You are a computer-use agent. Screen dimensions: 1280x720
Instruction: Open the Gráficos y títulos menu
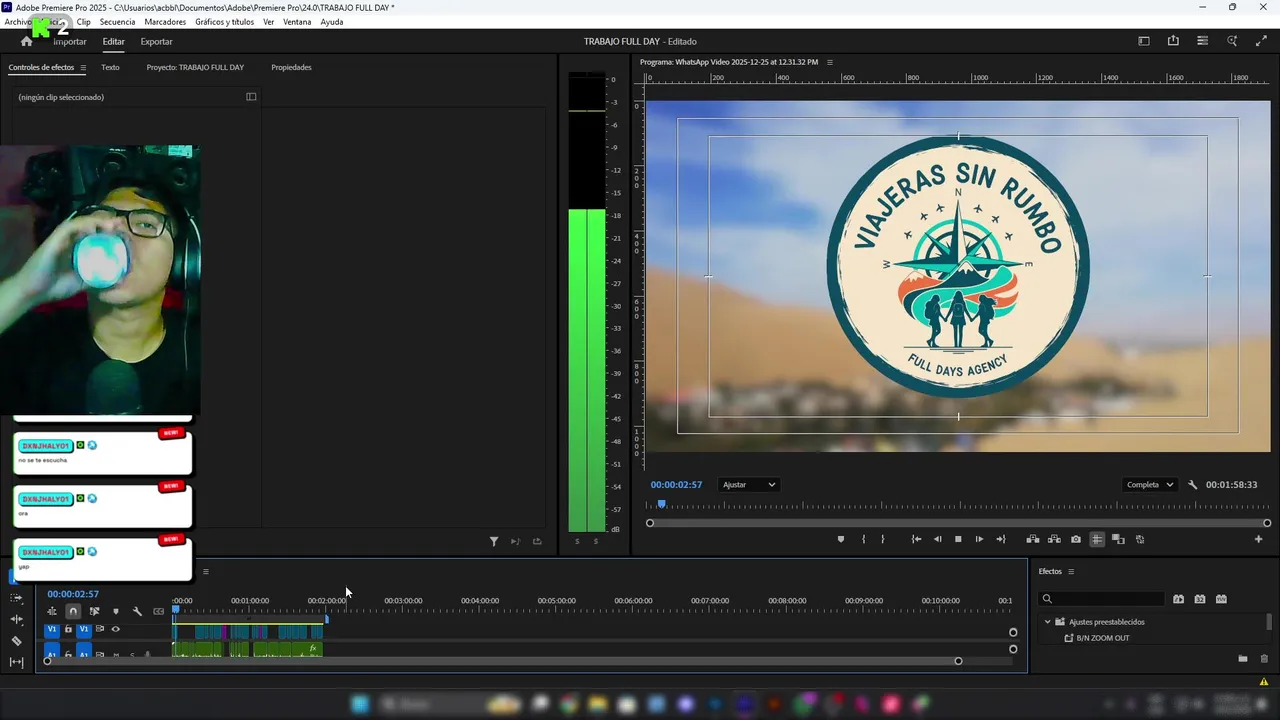pos(224,22)
